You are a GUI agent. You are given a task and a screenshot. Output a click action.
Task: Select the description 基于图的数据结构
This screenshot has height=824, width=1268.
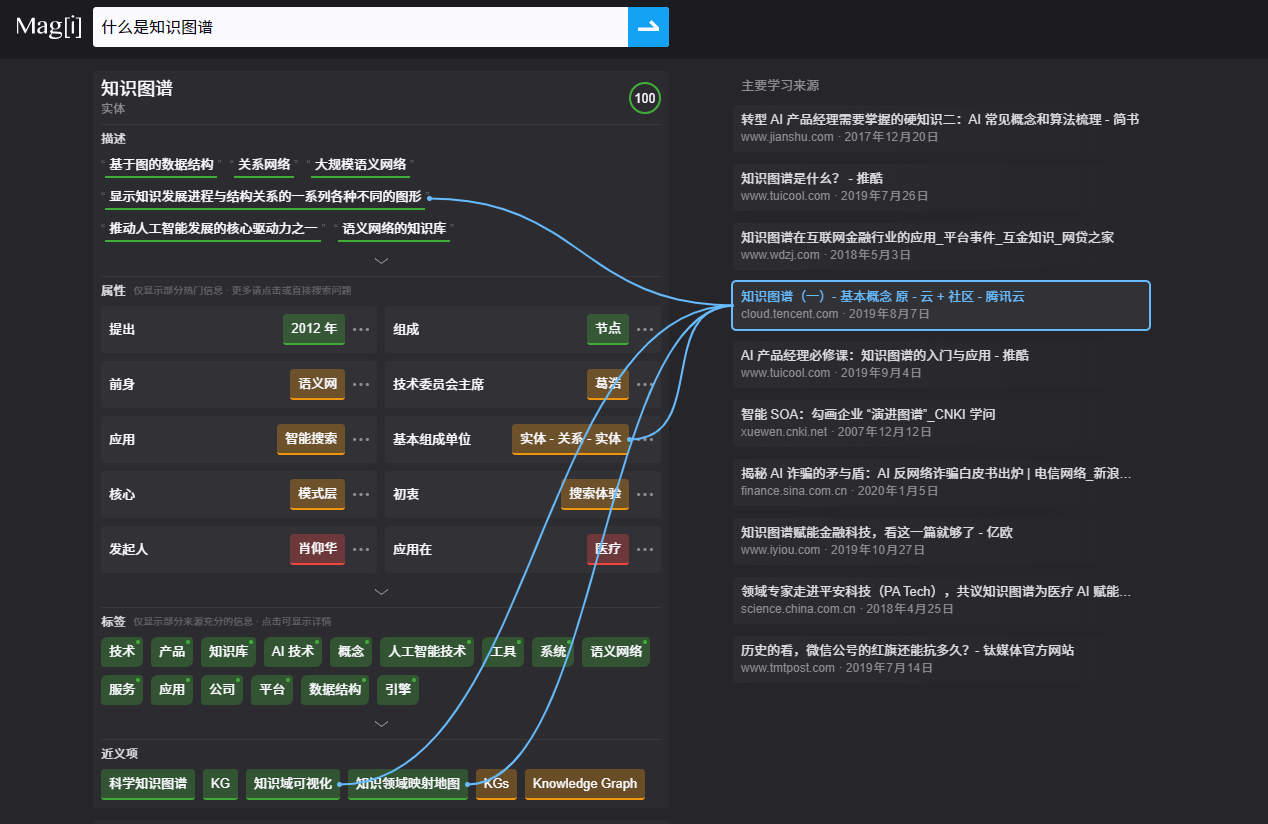[161, 165]
